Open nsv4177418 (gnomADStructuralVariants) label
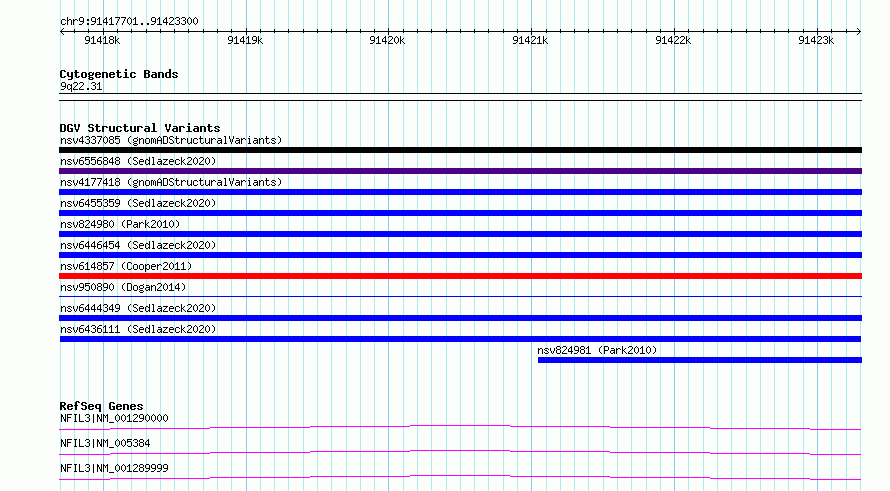The image size is (890, 491). click(x=171, y=182)
